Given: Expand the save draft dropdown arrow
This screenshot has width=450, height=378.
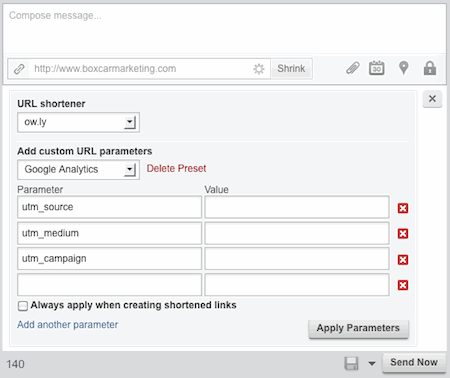Looking at the screenshot, I should tap(372, 364).
